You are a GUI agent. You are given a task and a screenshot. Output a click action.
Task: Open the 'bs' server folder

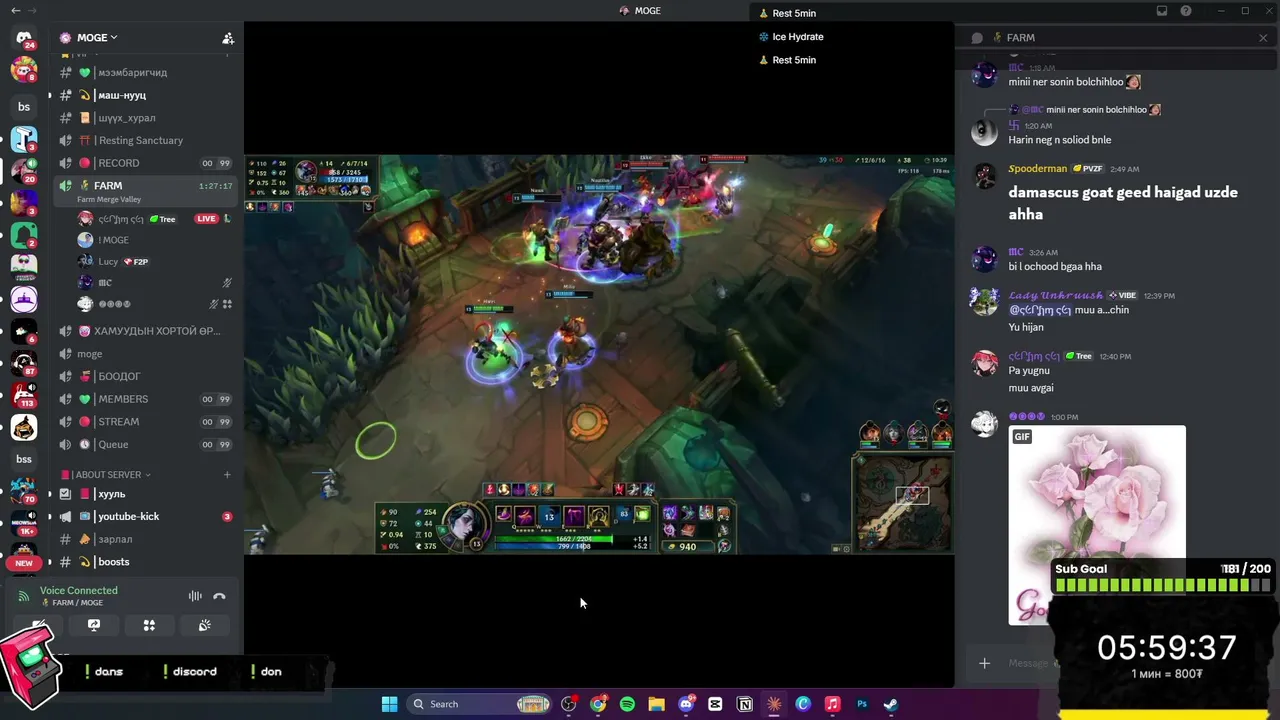(x=24, y=107)
